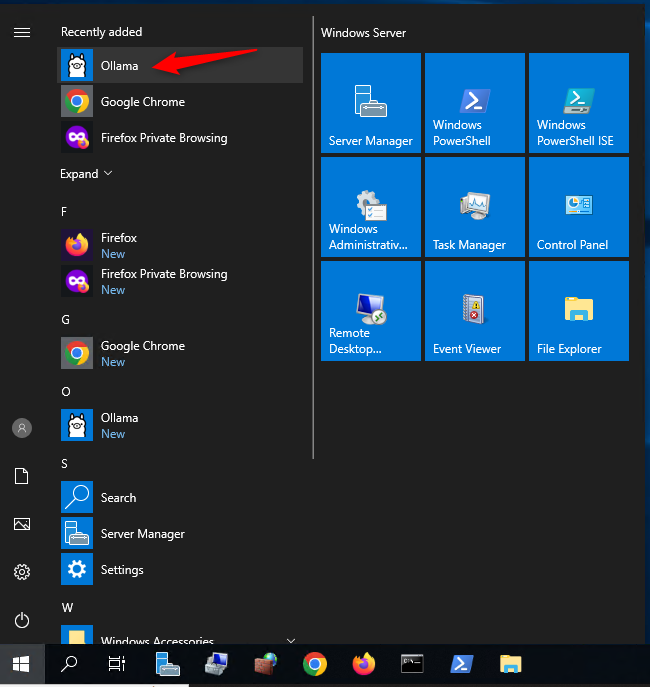Open File Explorer from the taskbar
Image resolution: width=650 pixels, height=687 pixels.
tap(511, 664)
